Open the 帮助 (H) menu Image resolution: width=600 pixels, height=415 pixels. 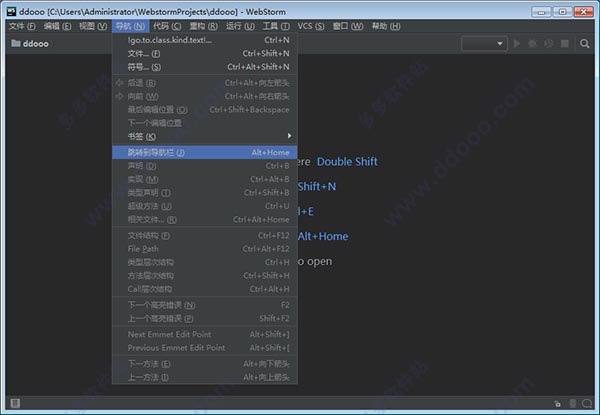tap(386, 26)
